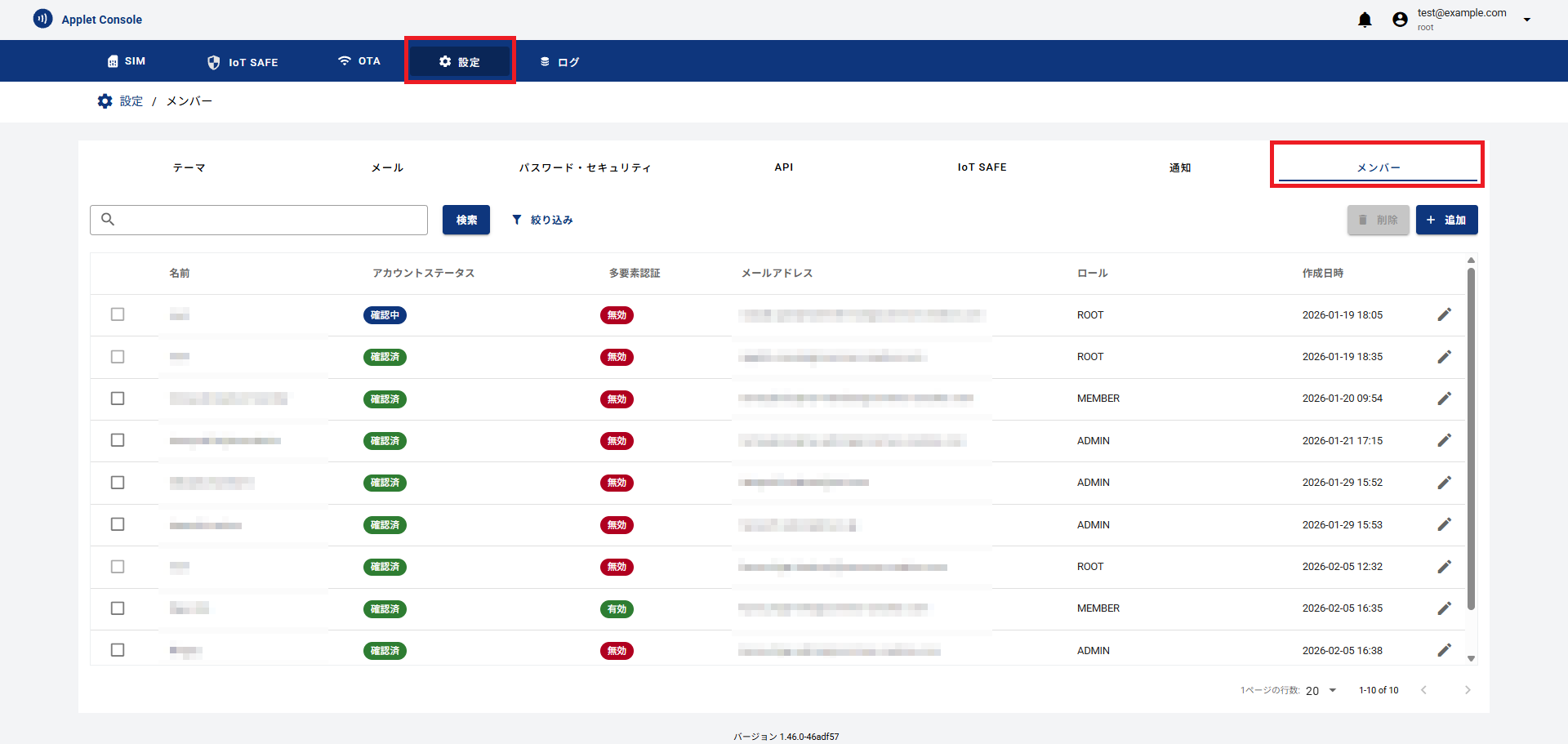
Task: Select checkbox for the 2026-01-20 09:54 member
Action: coord(118,399)
